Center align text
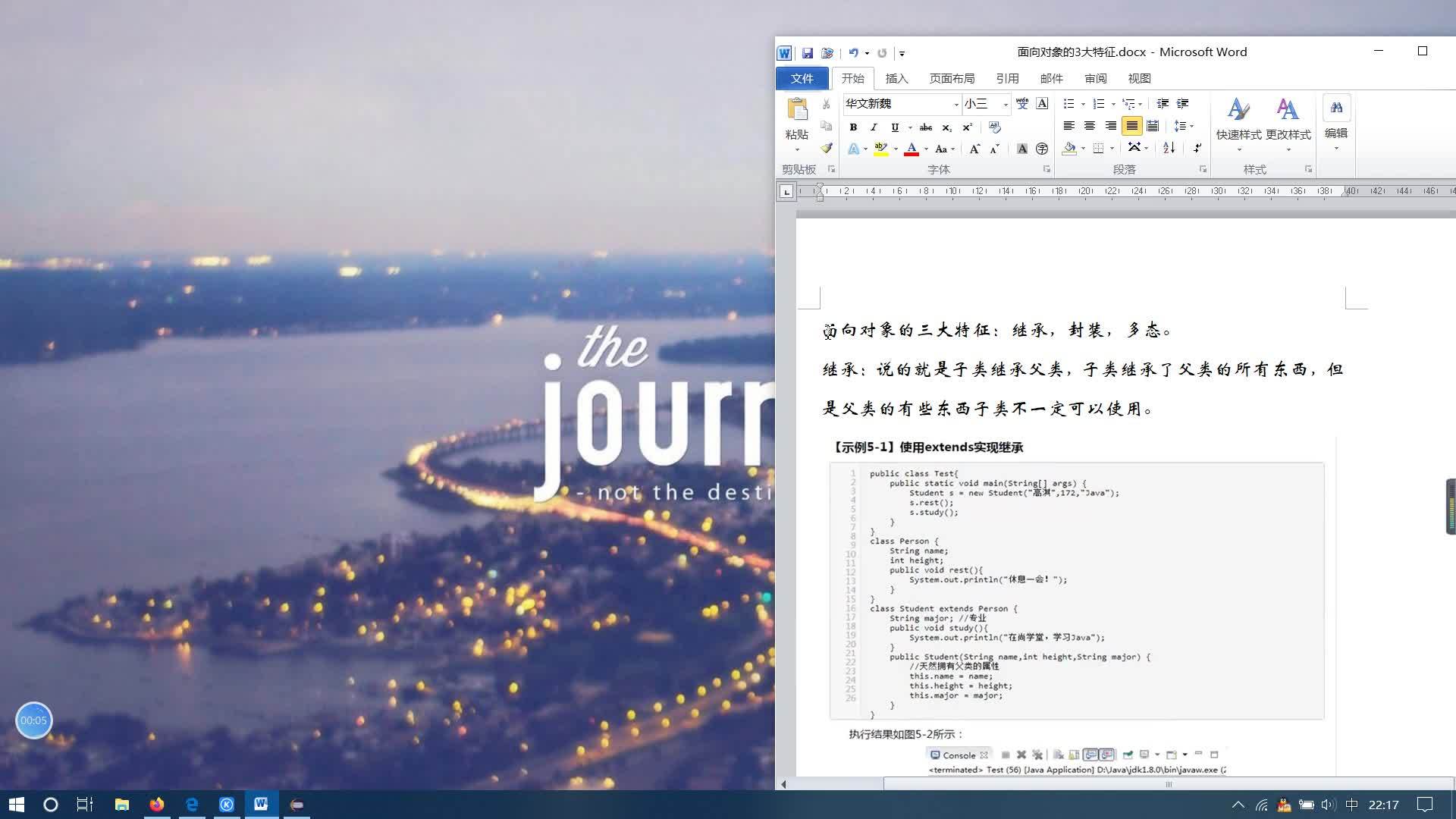Image resolution: width=1456 pixels, height=819 pixels. click(x=1090, y=126)
